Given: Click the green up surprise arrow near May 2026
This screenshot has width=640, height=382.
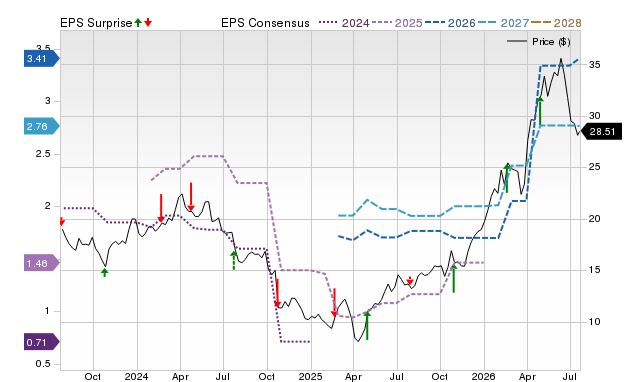Looking at the screenshot, I should coord(540,111).
